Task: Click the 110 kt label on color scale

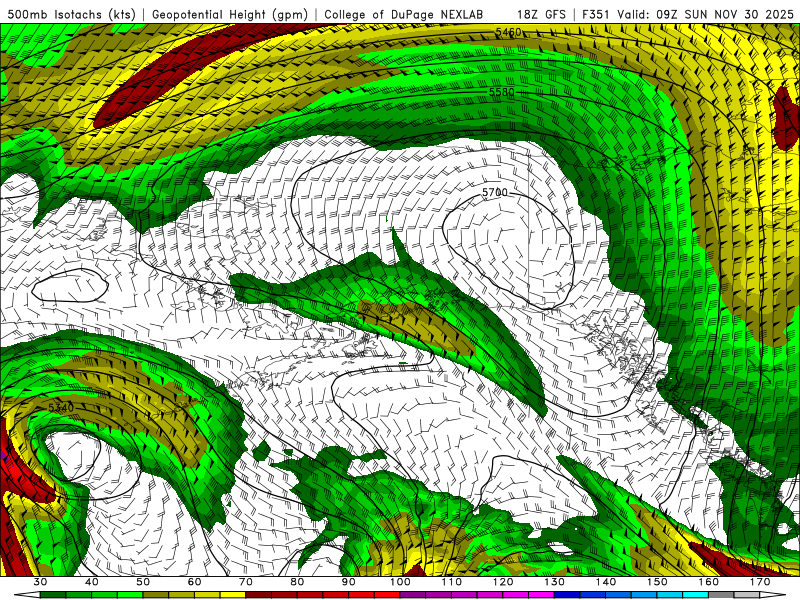Action: (452, 582)
